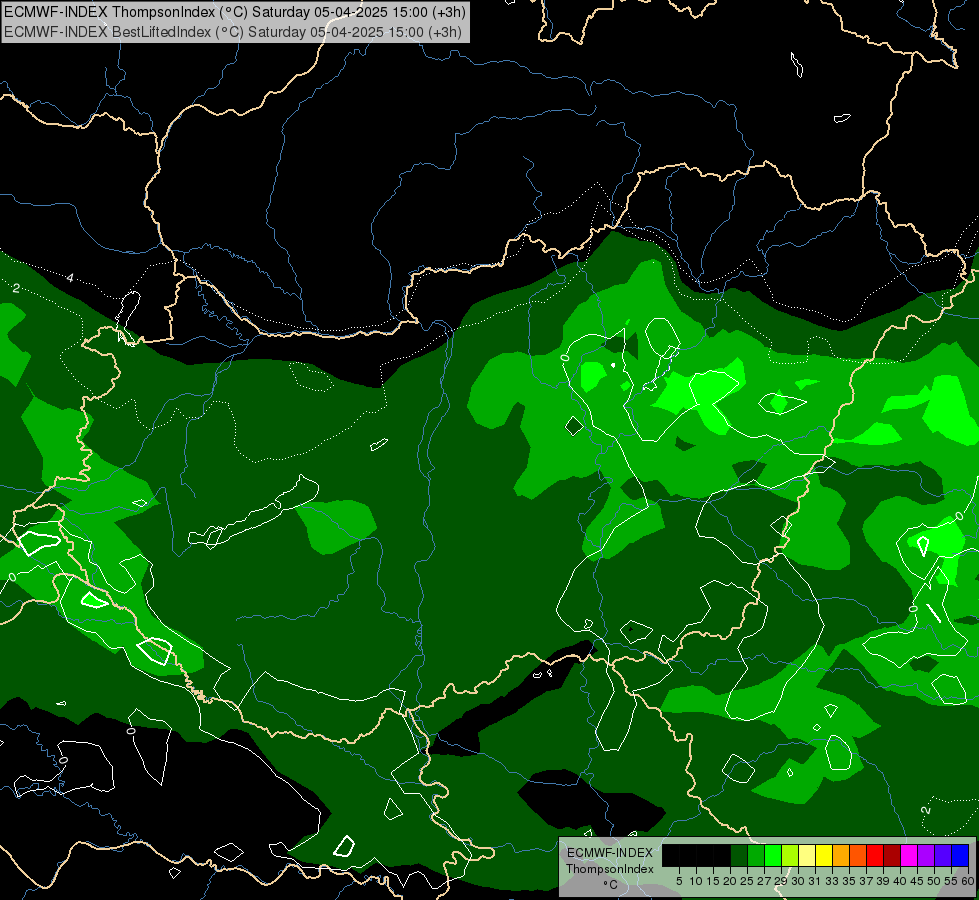Select the bright green 27–29 legend swatch
This screenshot has height=900, width=979.
click(772, 855)
